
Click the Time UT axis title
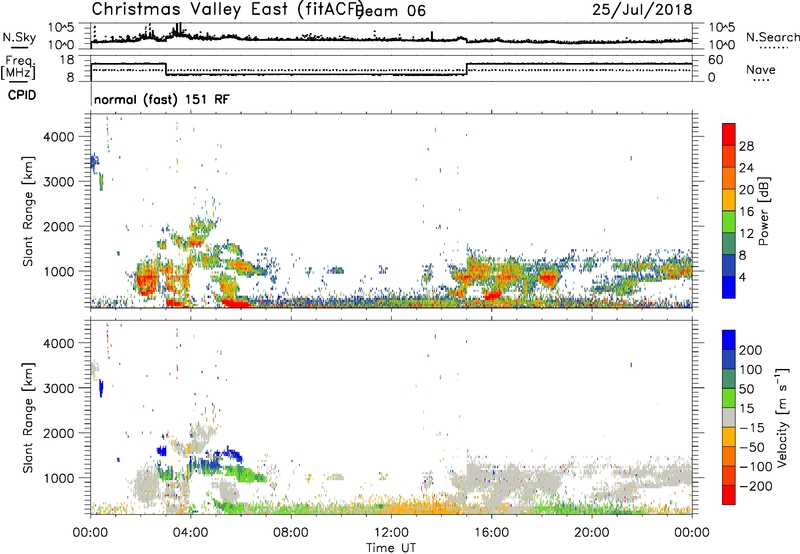pyautogui.click(x=391, y=548)
